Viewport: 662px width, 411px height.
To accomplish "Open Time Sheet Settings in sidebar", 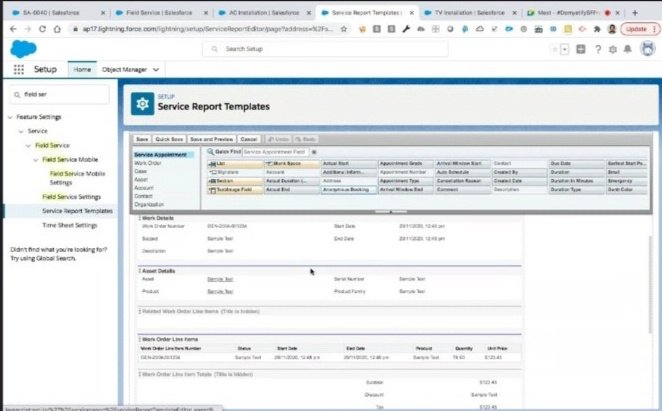I will (70, 225).
